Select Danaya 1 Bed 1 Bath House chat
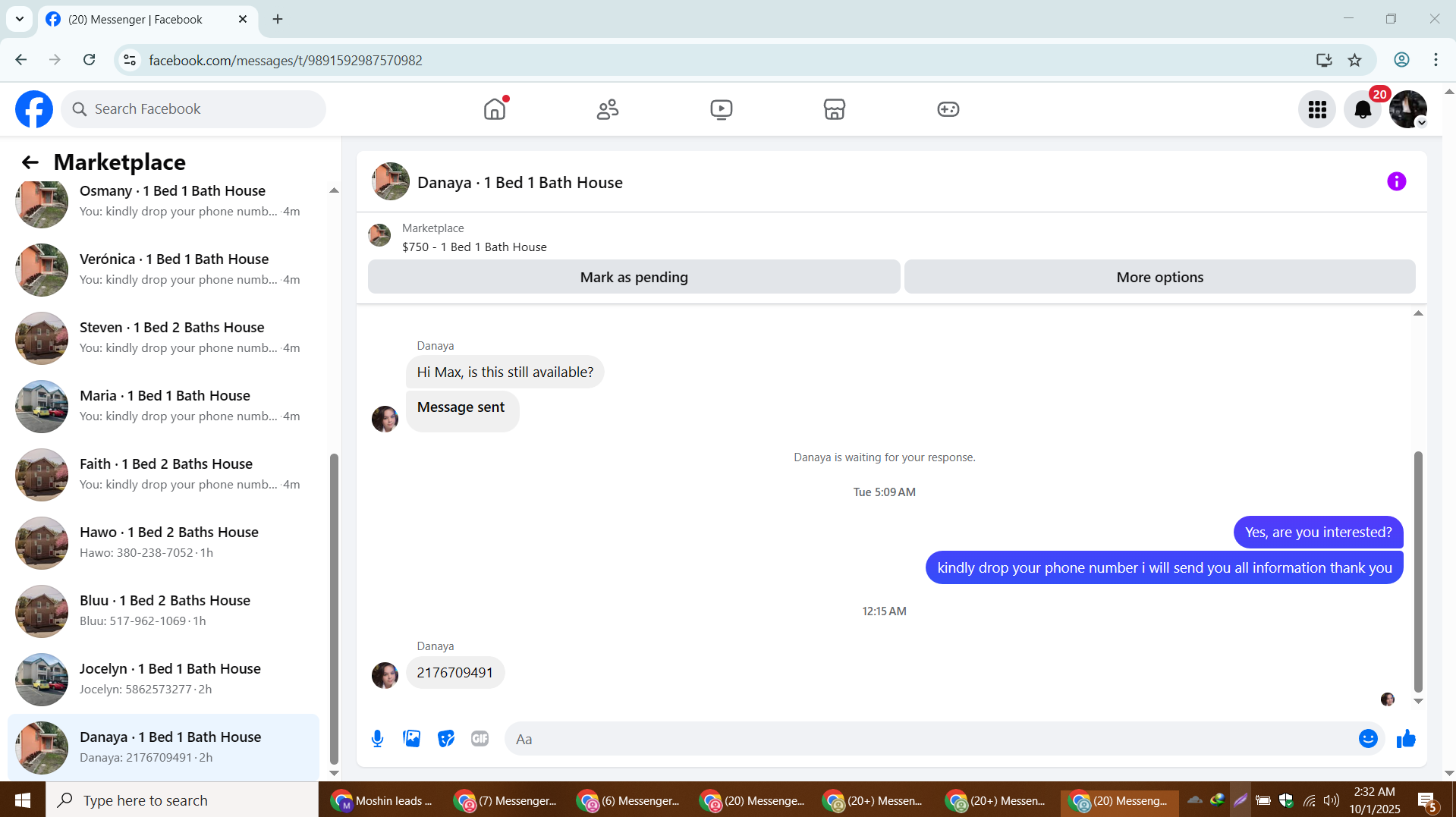Screen dimensions: 1456x817 pos(163,747)
